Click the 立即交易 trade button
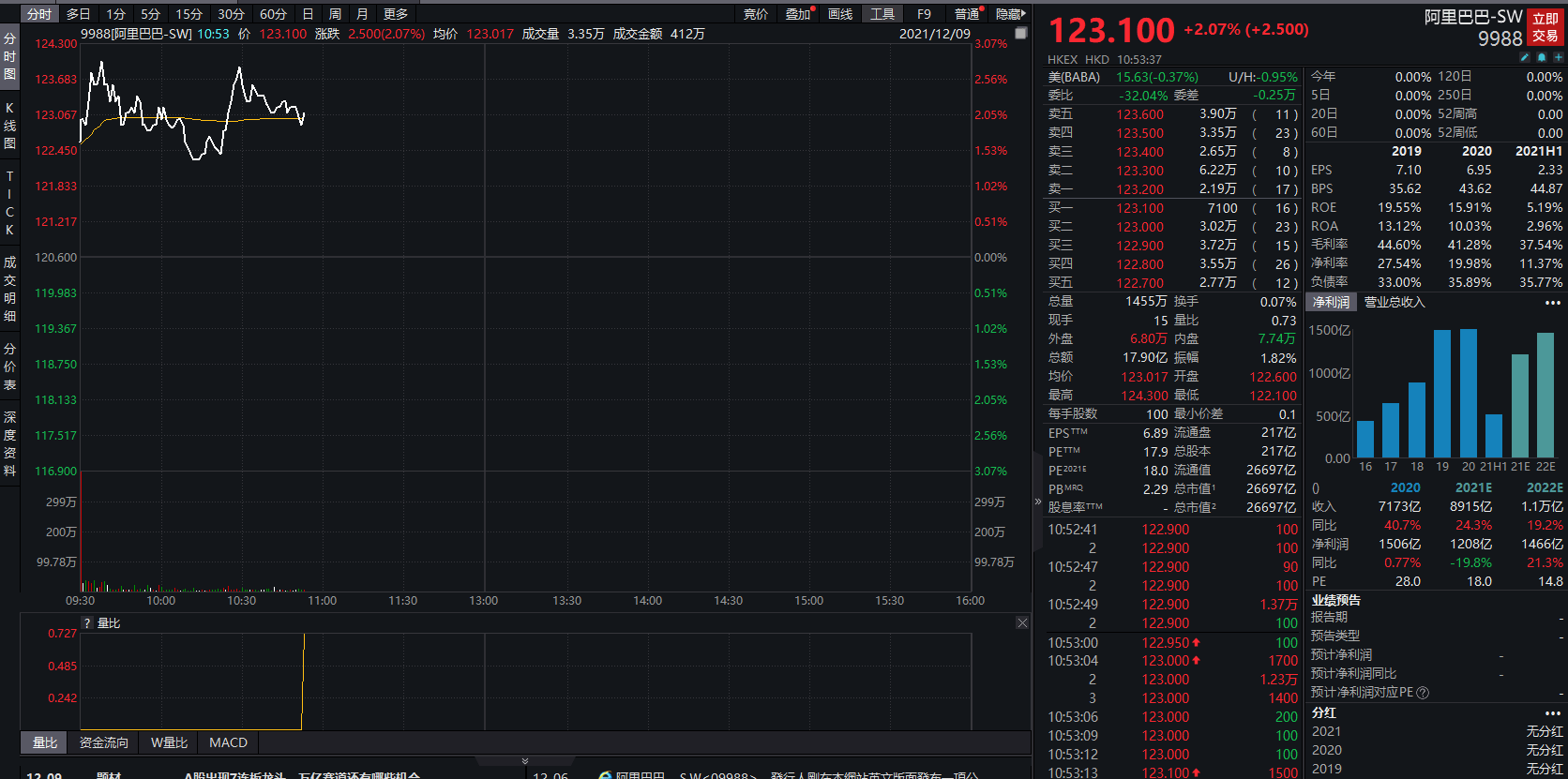Screen dimensions: 1568x779 click(x=1545, y=27)
